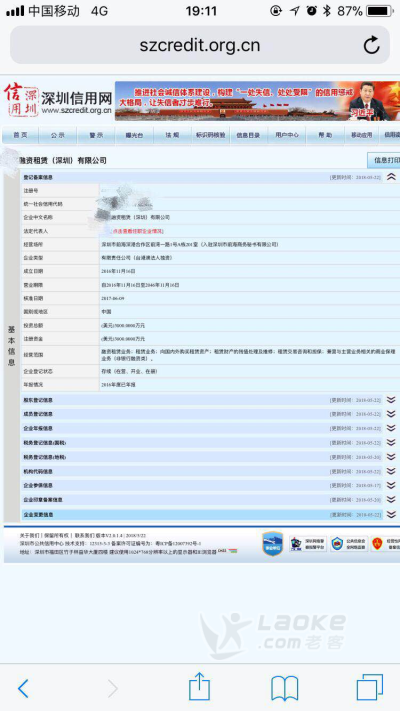
Task: Open the 曝光台 navigation tab
Action: 134,135
